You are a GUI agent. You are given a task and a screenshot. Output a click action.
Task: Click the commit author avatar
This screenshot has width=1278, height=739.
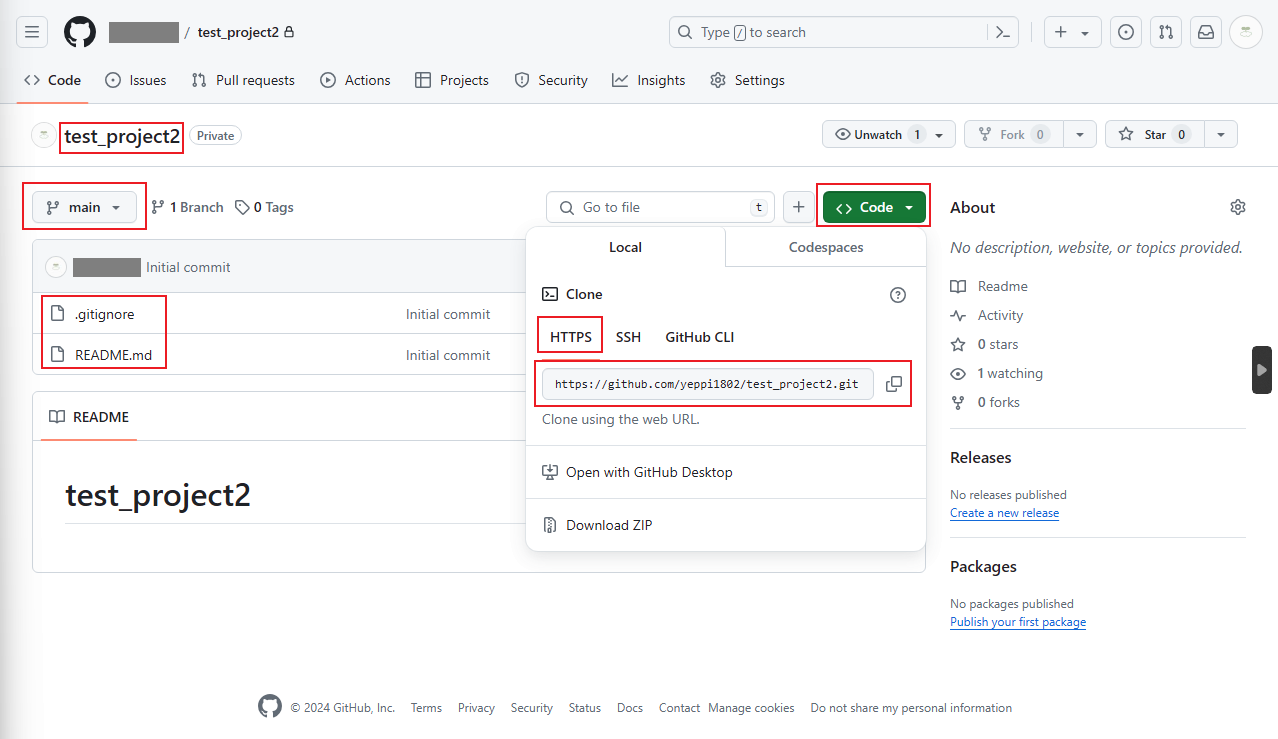point(56,267)
